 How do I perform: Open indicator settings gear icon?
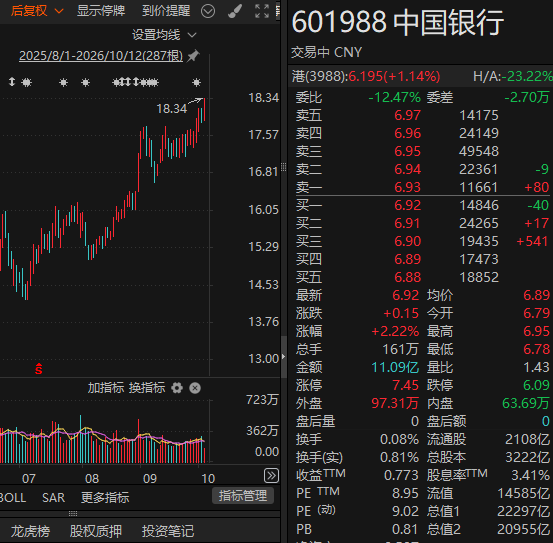(177, 388)
